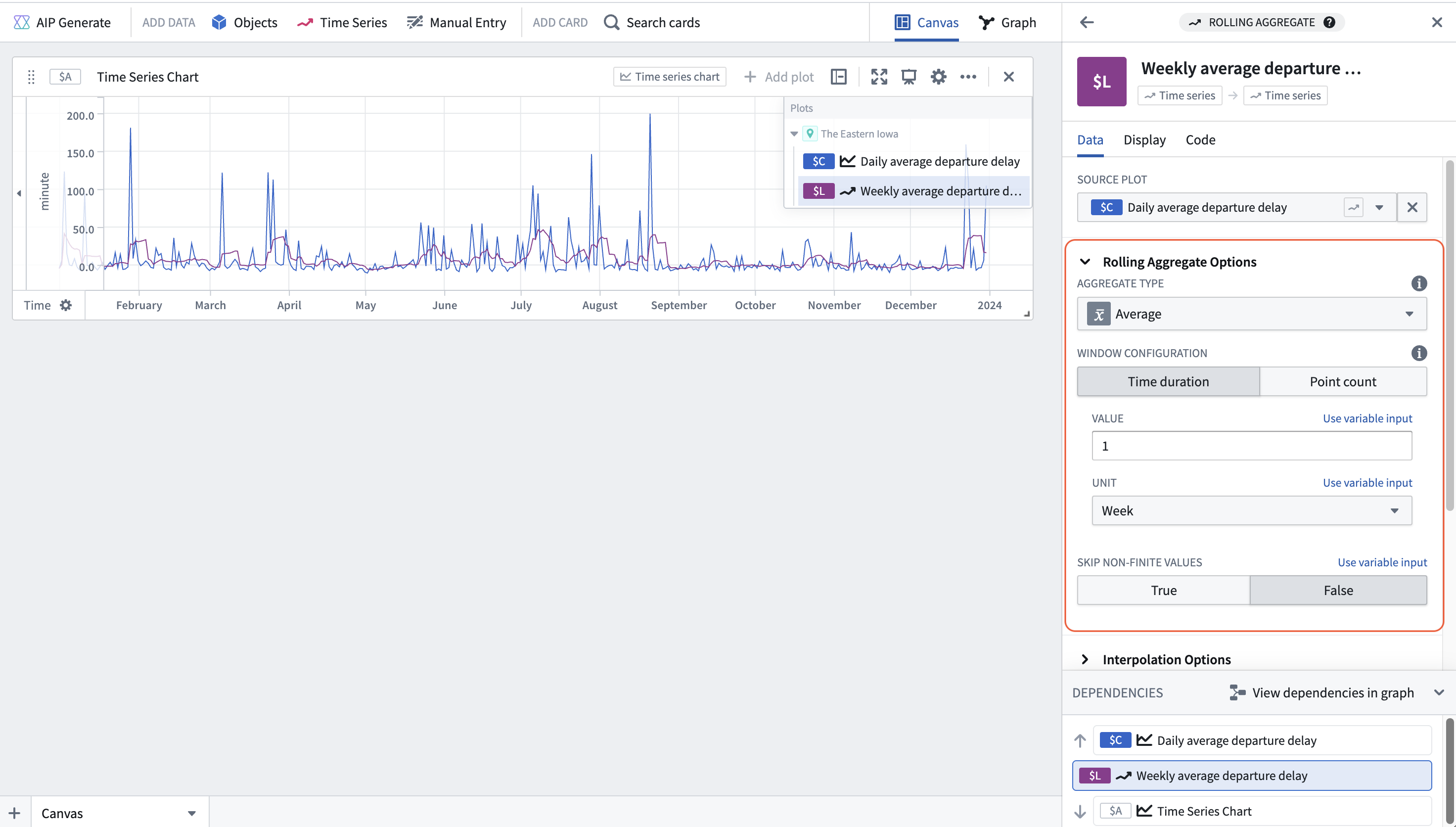This screenshot has height=827, width=1456.
Task: Expand the Interpolation Options section
Action: point(1166,659)
